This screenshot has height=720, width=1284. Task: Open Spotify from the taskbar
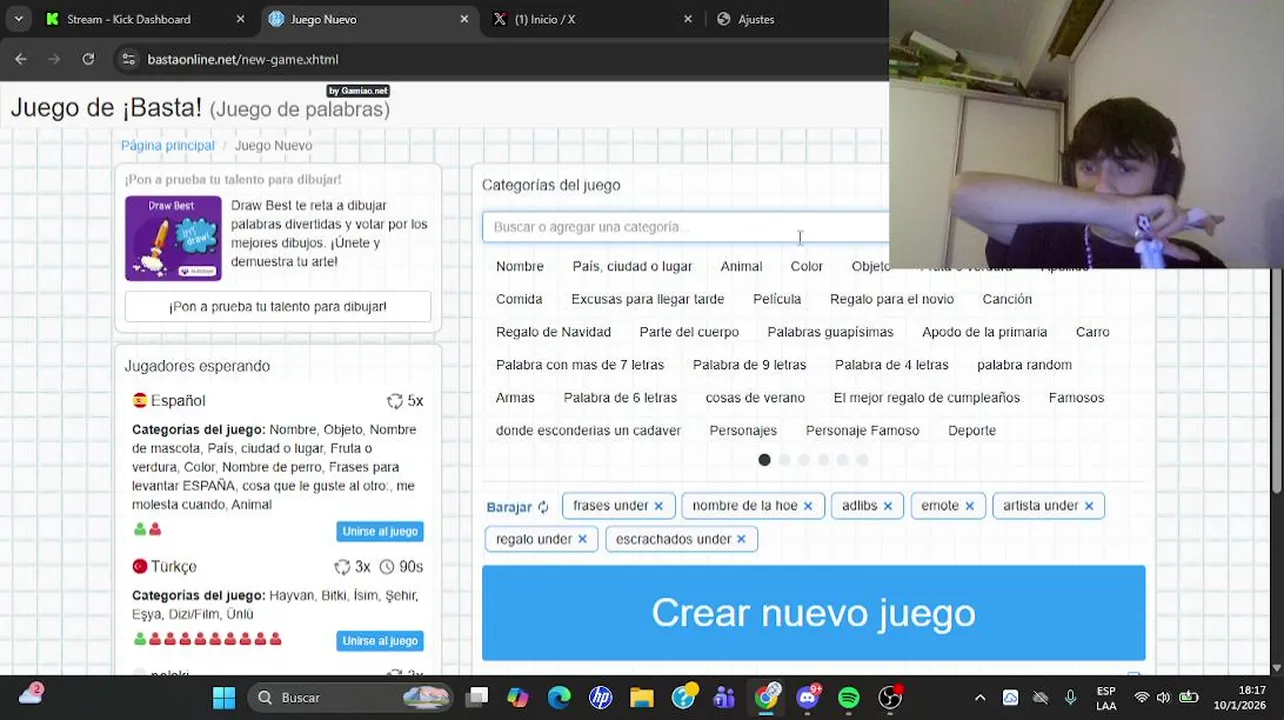point(848,698)
